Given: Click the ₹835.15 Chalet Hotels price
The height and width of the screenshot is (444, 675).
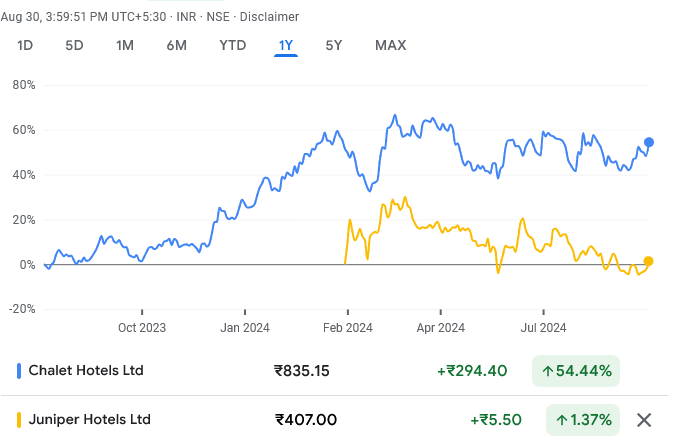Looking at the screenshot, I should click(x=302, y=371).
